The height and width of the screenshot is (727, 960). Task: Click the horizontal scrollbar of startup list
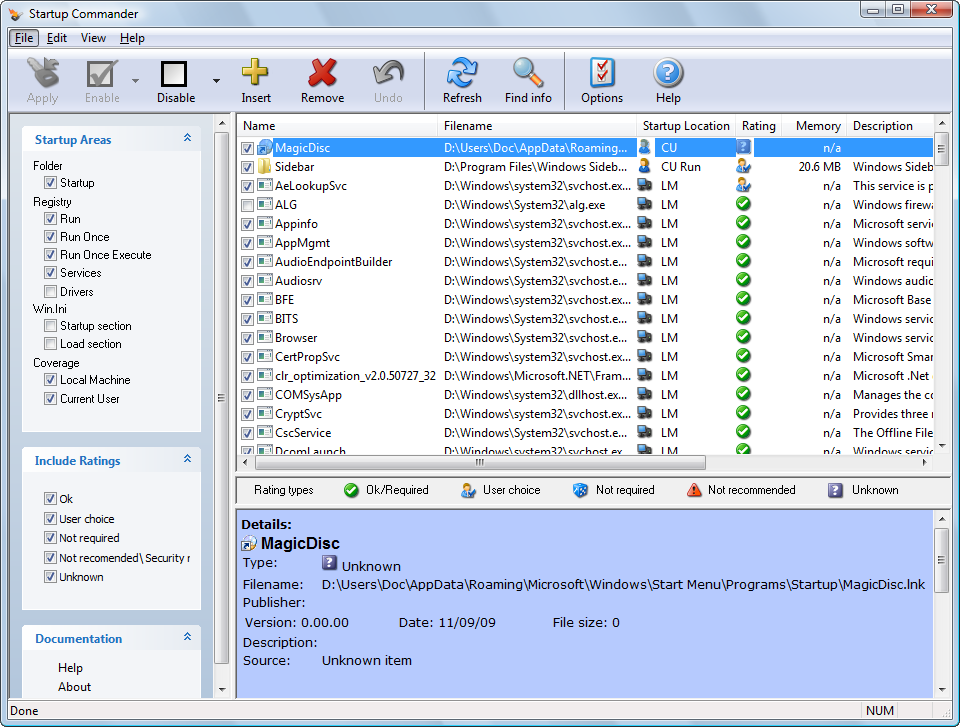point(479,463)
